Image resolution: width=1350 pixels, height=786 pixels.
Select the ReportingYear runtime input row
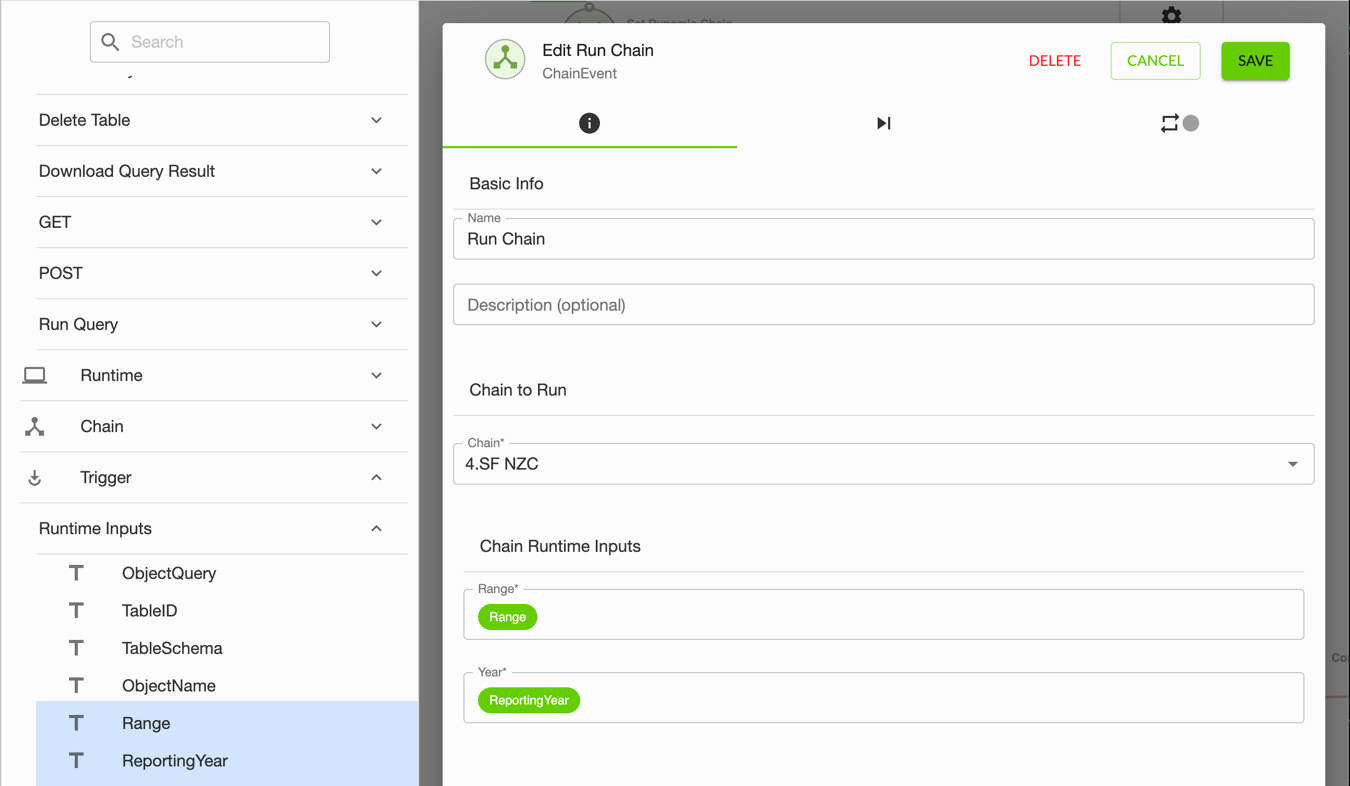227,761
